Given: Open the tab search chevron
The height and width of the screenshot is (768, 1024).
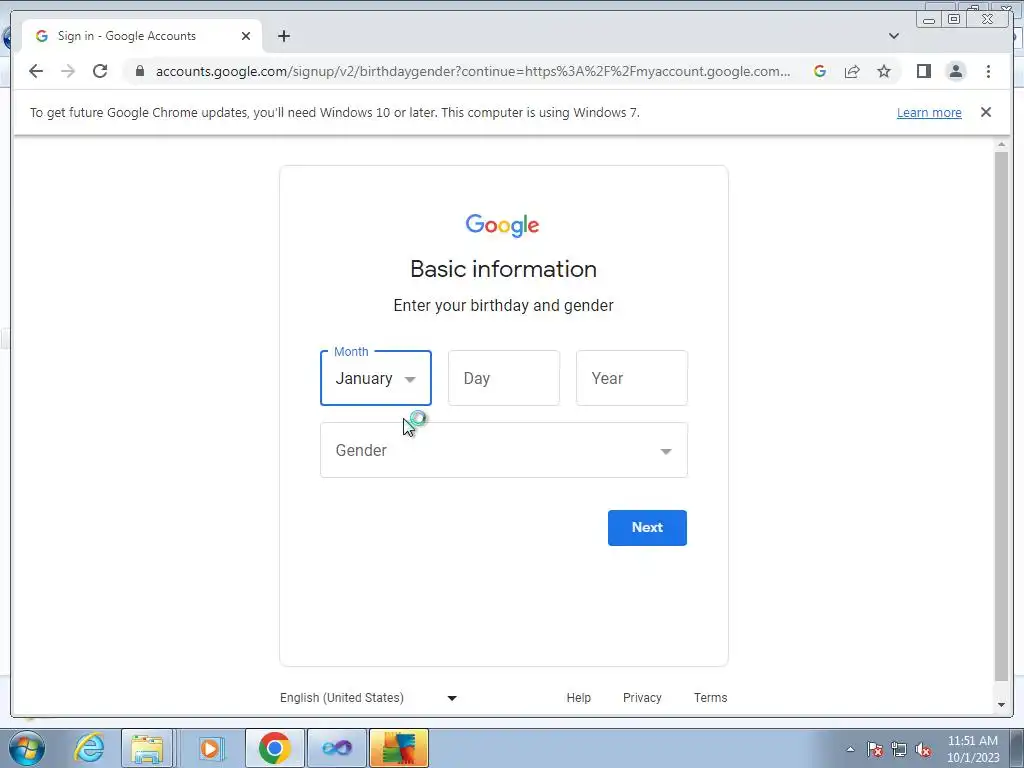Looking at the screenshot, I should pos(893,36).
